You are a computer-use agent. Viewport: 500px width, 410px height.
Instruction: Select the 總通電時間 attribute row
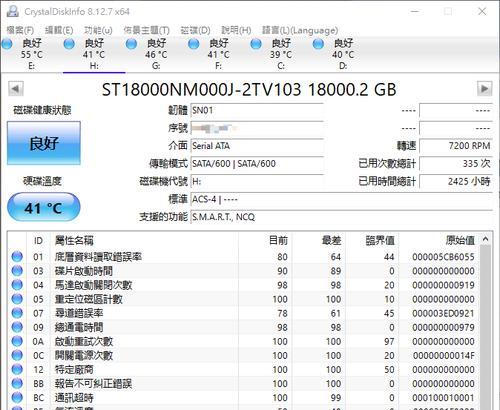pos(244,327)
